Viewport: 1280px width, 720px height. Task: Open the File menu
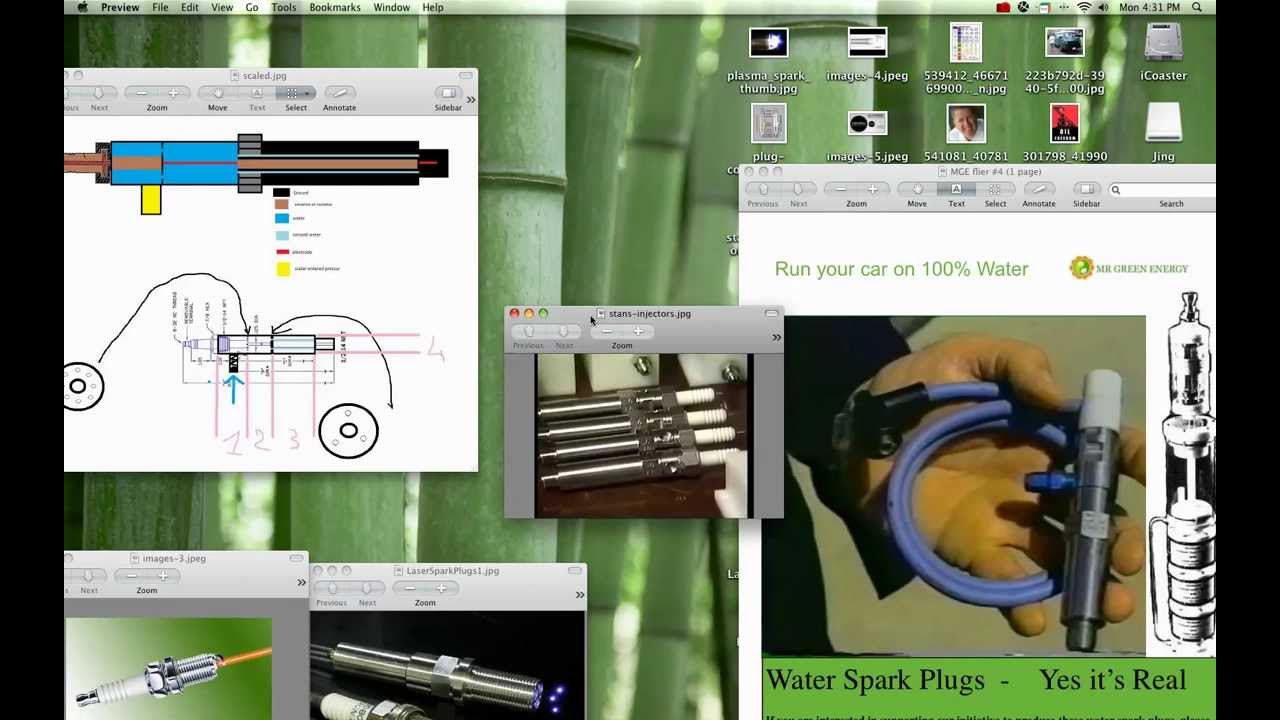160,8
